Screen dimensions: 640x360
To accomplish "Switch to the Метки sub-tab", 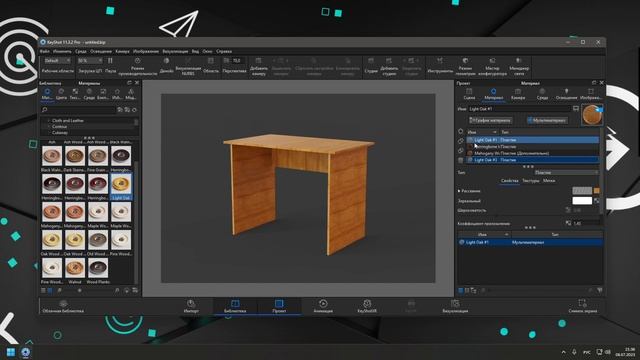I will point(549,181).
